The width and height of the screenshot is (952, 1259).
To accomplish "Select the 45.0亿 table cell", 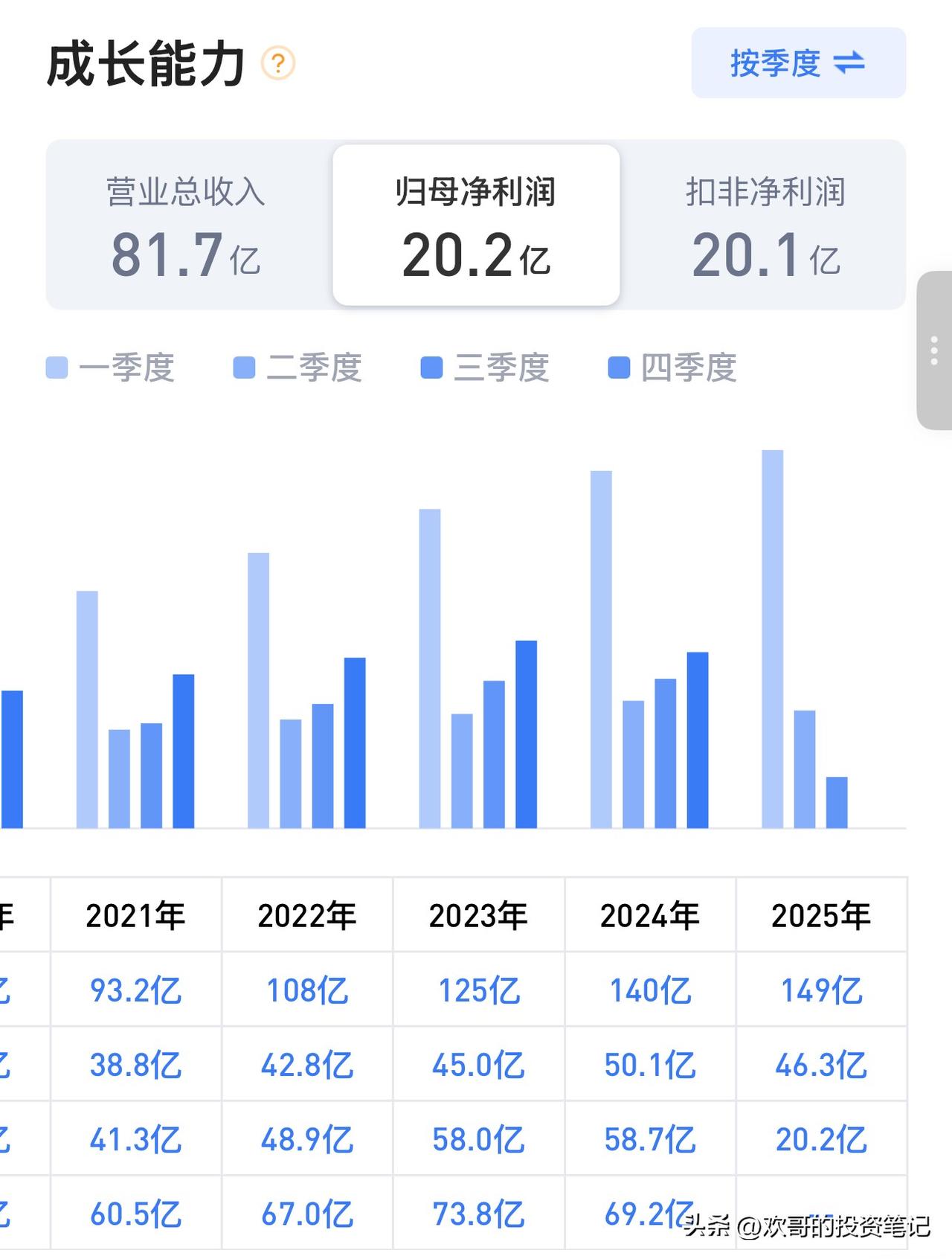I will [479, 1064].
